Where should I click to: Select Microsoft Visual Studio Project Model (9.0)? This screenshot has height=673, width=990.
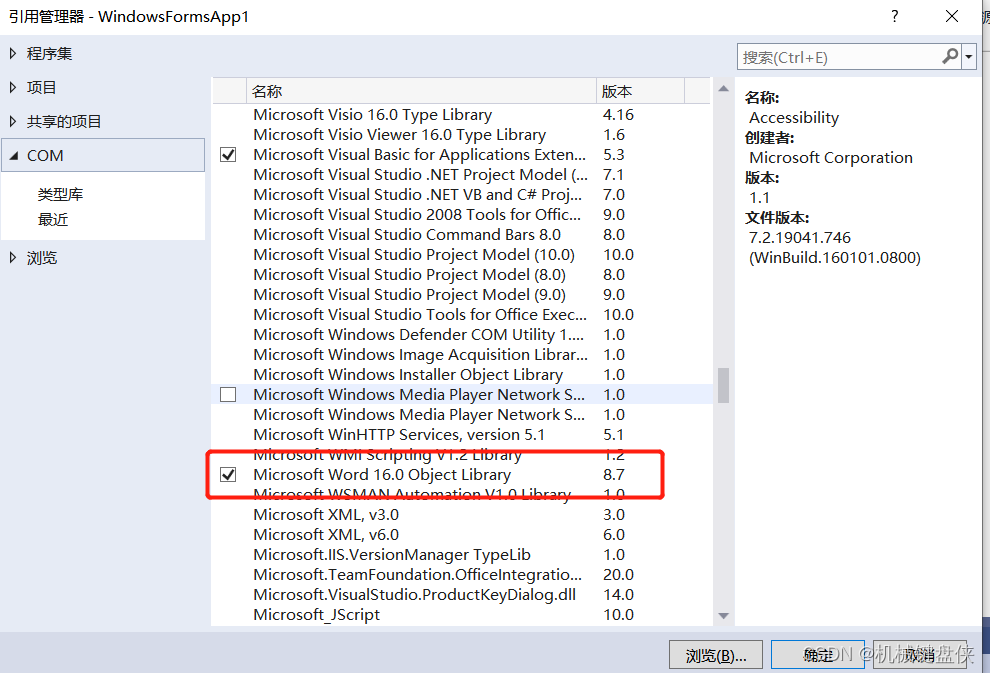tap(462, 295)
